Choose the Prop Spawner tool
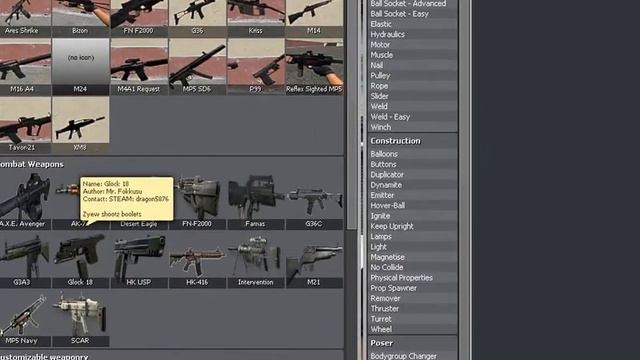Image resolution: width=640 pixels, height=360 pixels. 412,288
